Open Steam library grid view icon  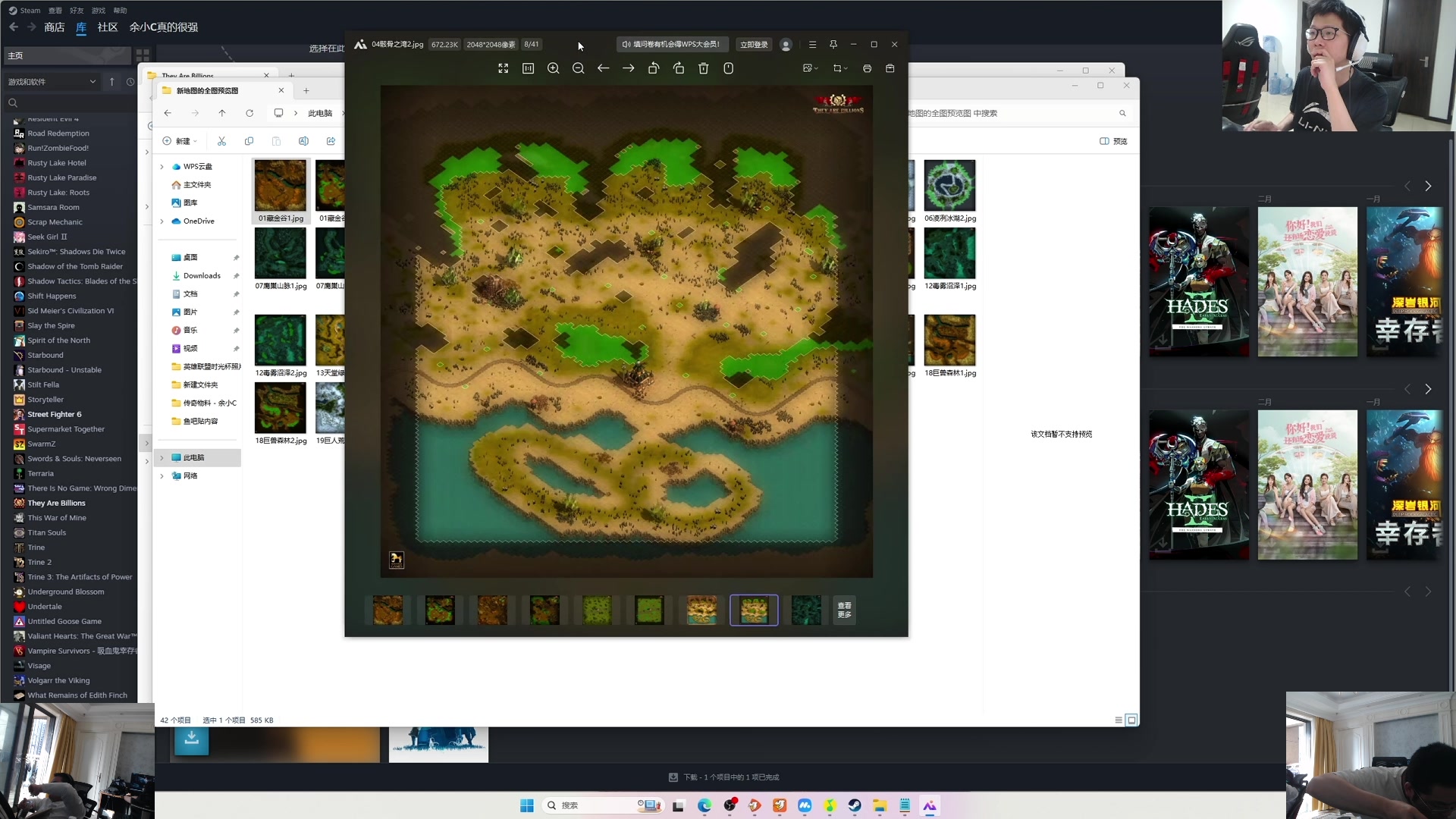pos(143,55)
